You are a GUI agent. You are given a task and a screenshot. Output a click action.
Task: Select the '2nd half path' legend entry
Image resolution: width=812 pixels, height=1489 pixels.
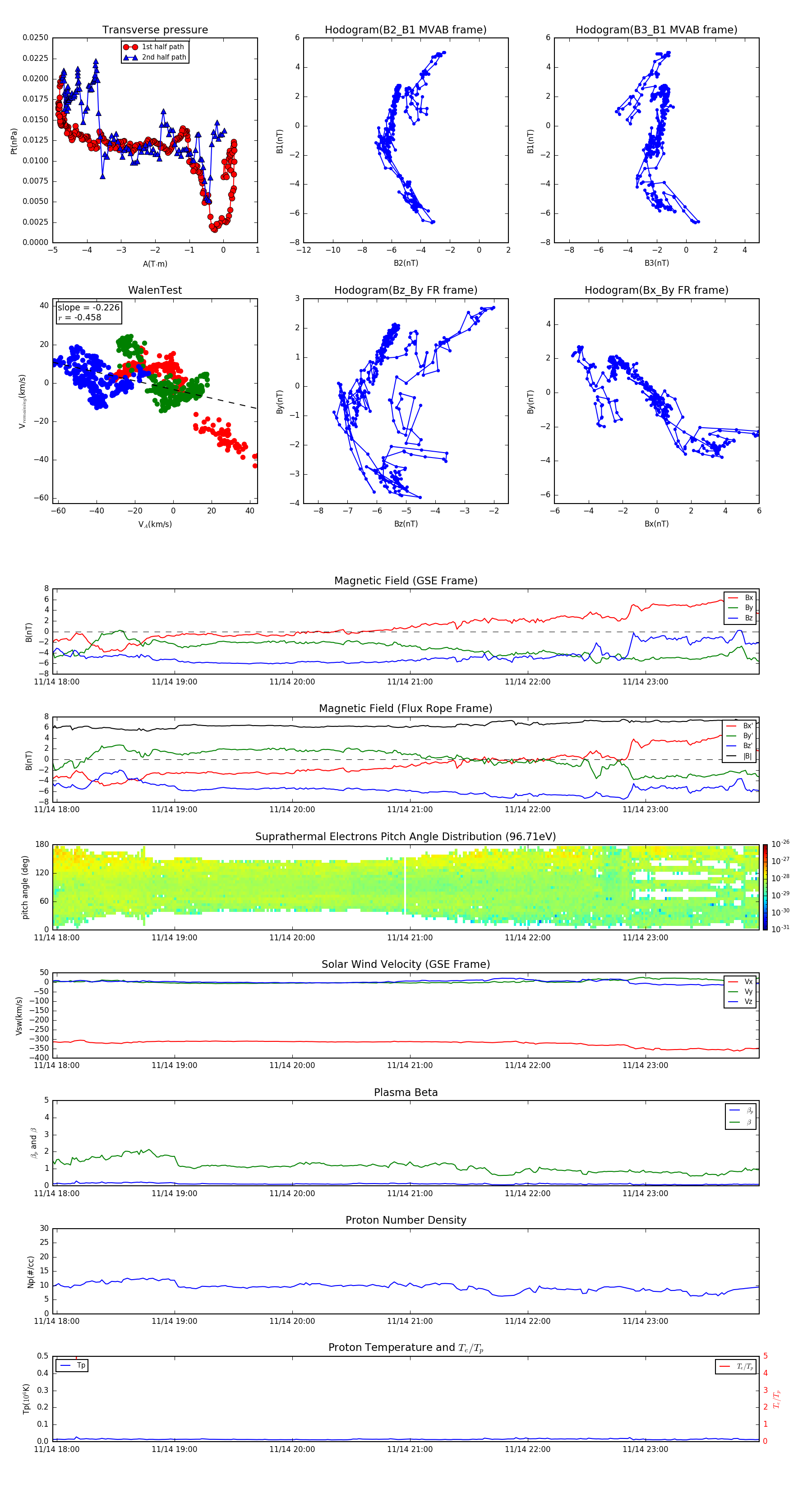pos(155,57)
